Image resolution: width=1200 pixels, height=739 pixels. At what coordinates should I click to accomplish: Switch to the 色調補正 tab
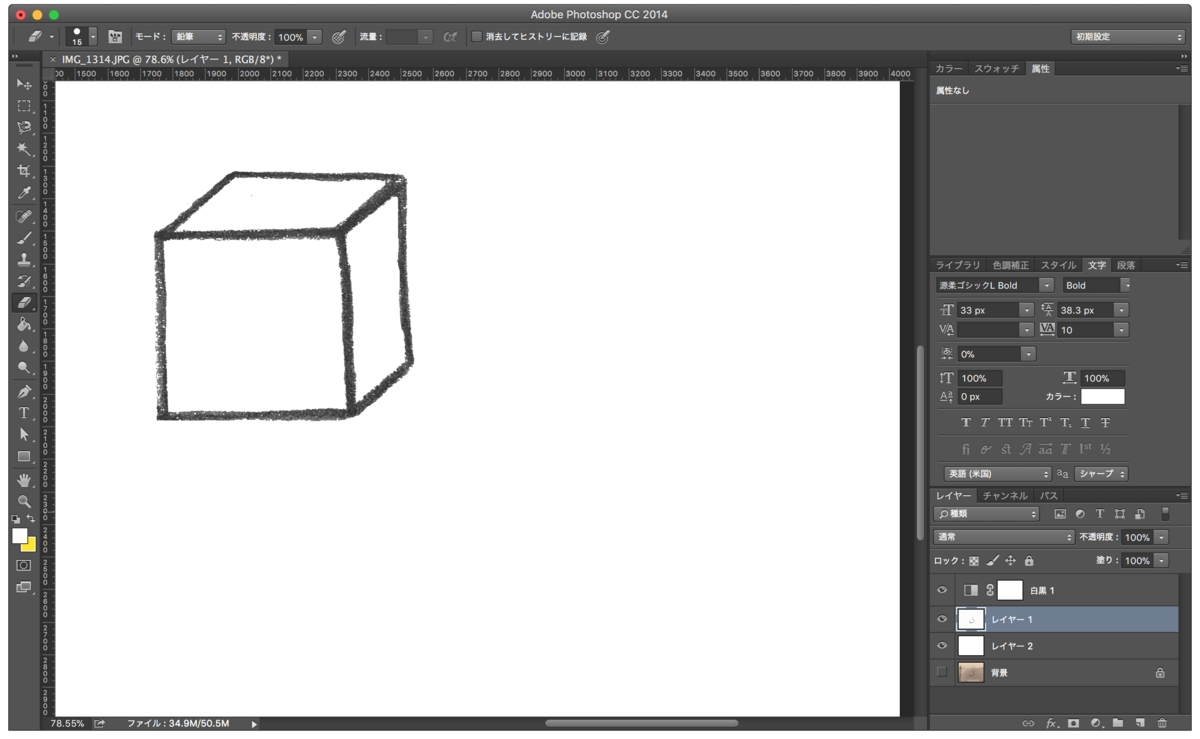1010,265
